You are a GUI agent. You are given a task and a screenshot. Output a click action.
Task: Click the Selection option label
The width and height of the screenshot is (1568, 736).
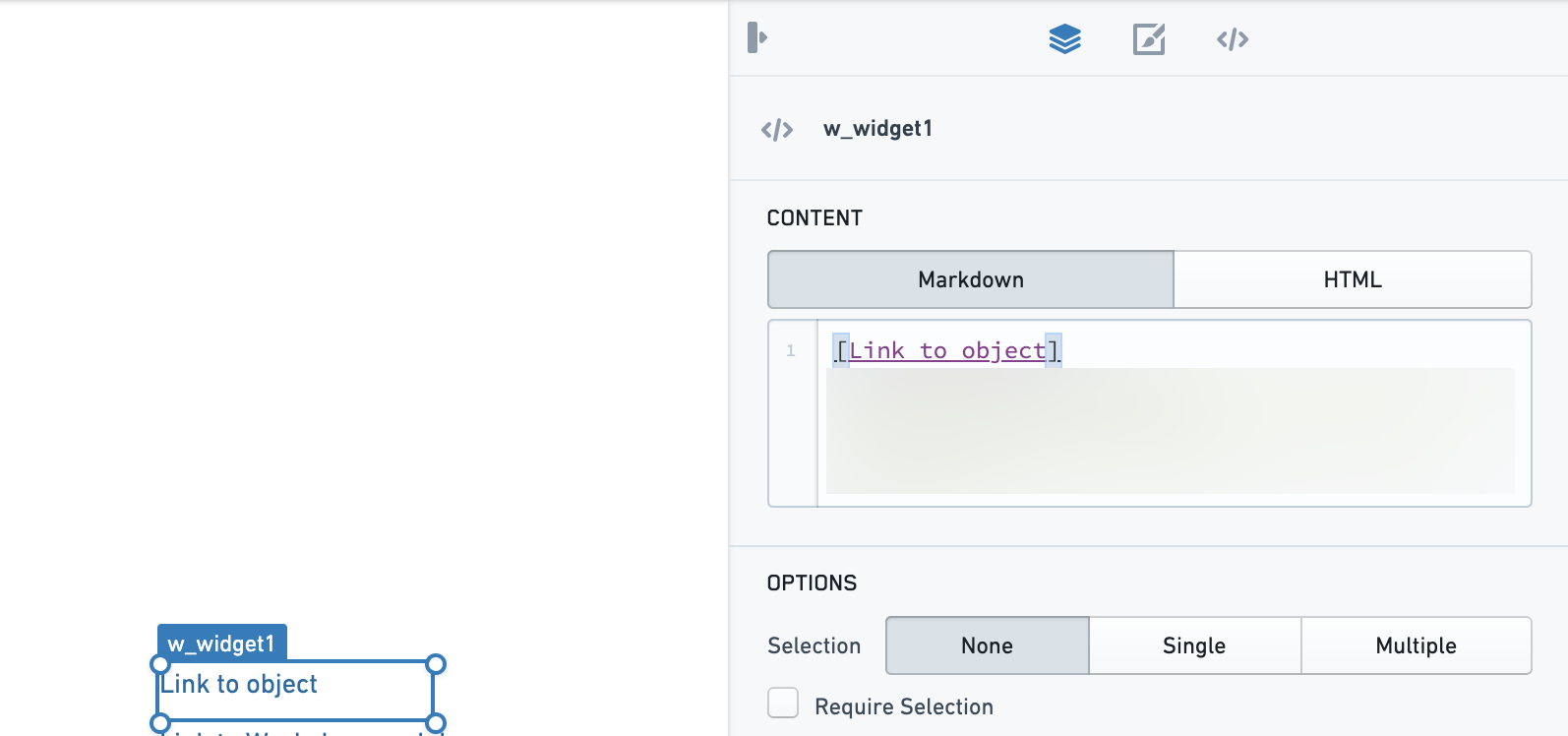pos(814,645)
